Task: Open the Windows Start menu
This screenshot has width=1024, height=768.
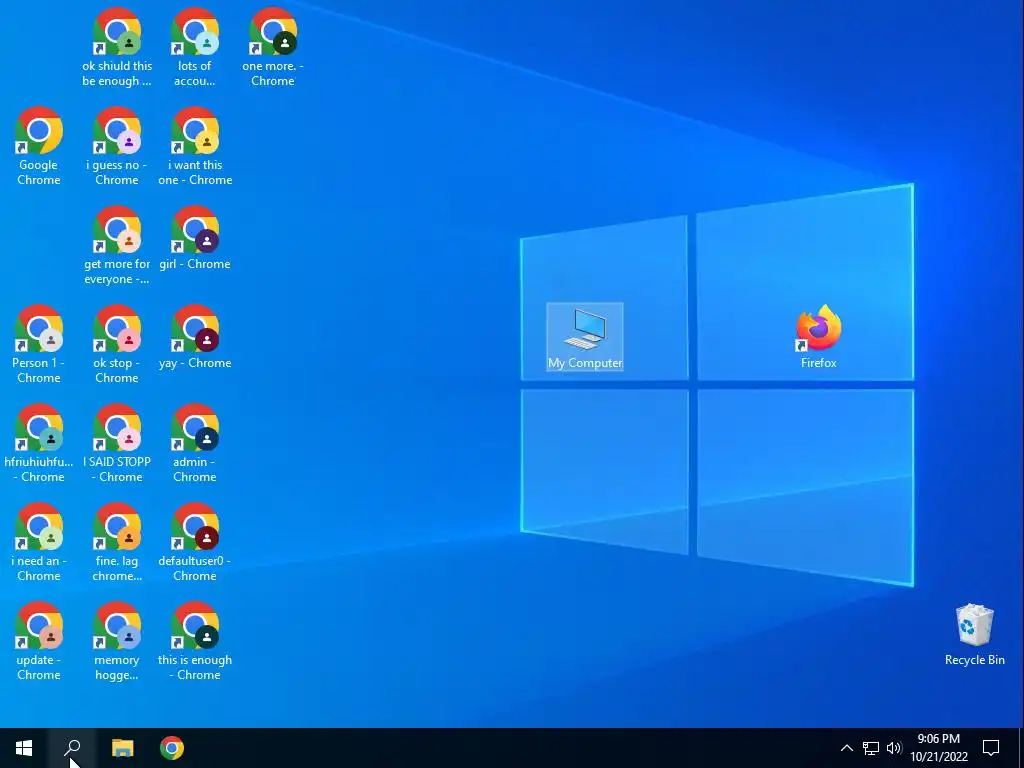Action: coord(24,748)
